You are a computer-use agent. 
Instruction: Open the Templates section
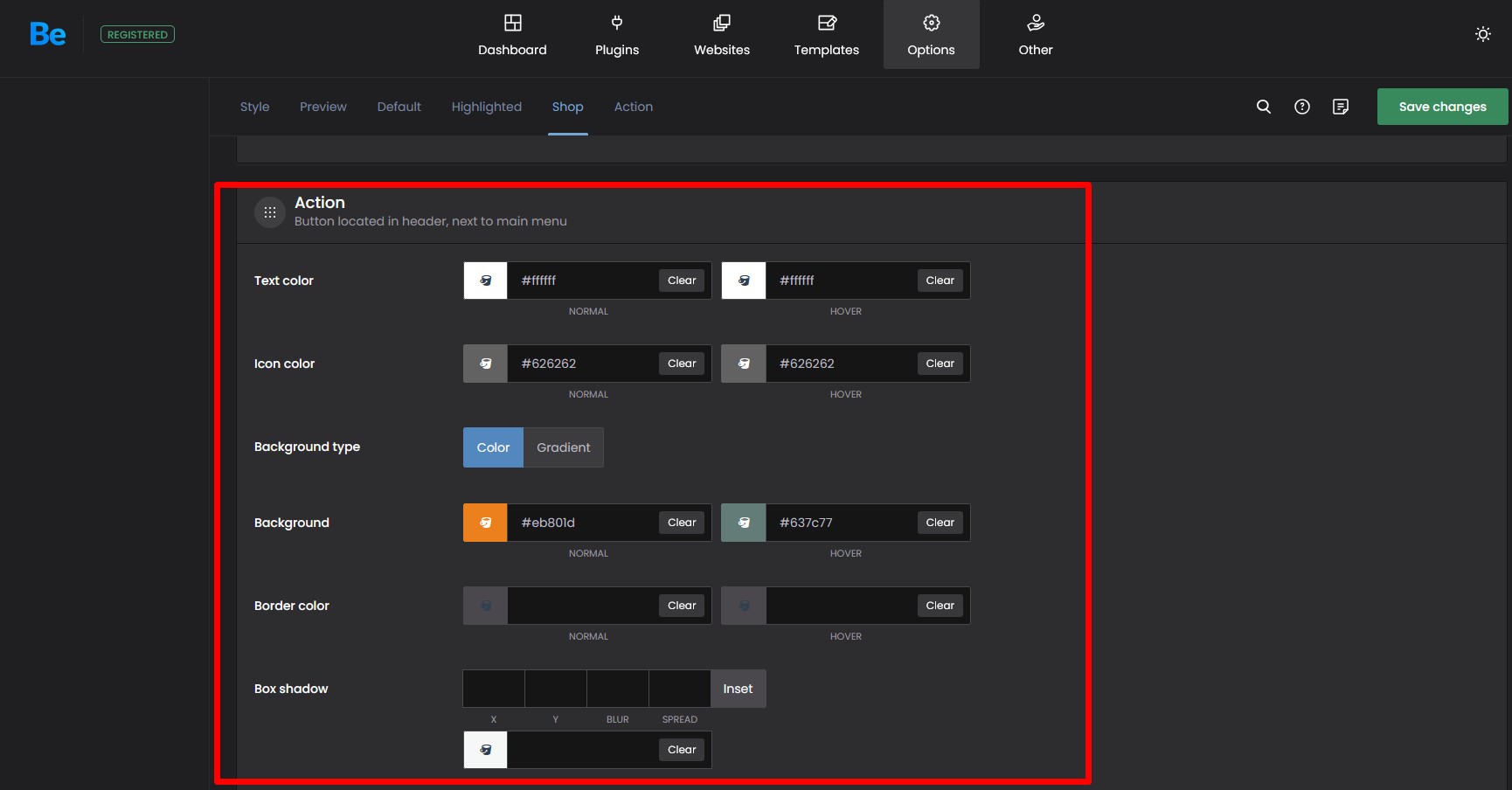(826, 35)
